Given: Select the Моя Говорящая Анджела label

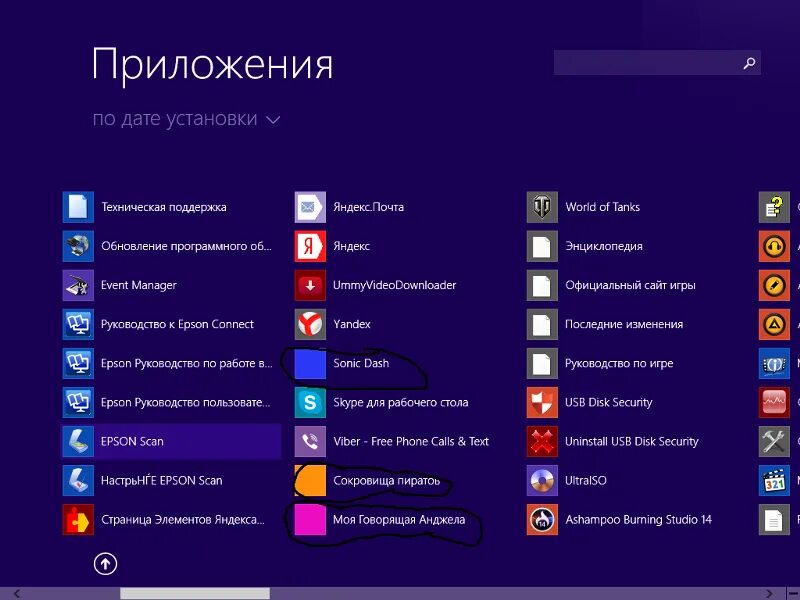Looking at the screenshot, I should (399, 519).
